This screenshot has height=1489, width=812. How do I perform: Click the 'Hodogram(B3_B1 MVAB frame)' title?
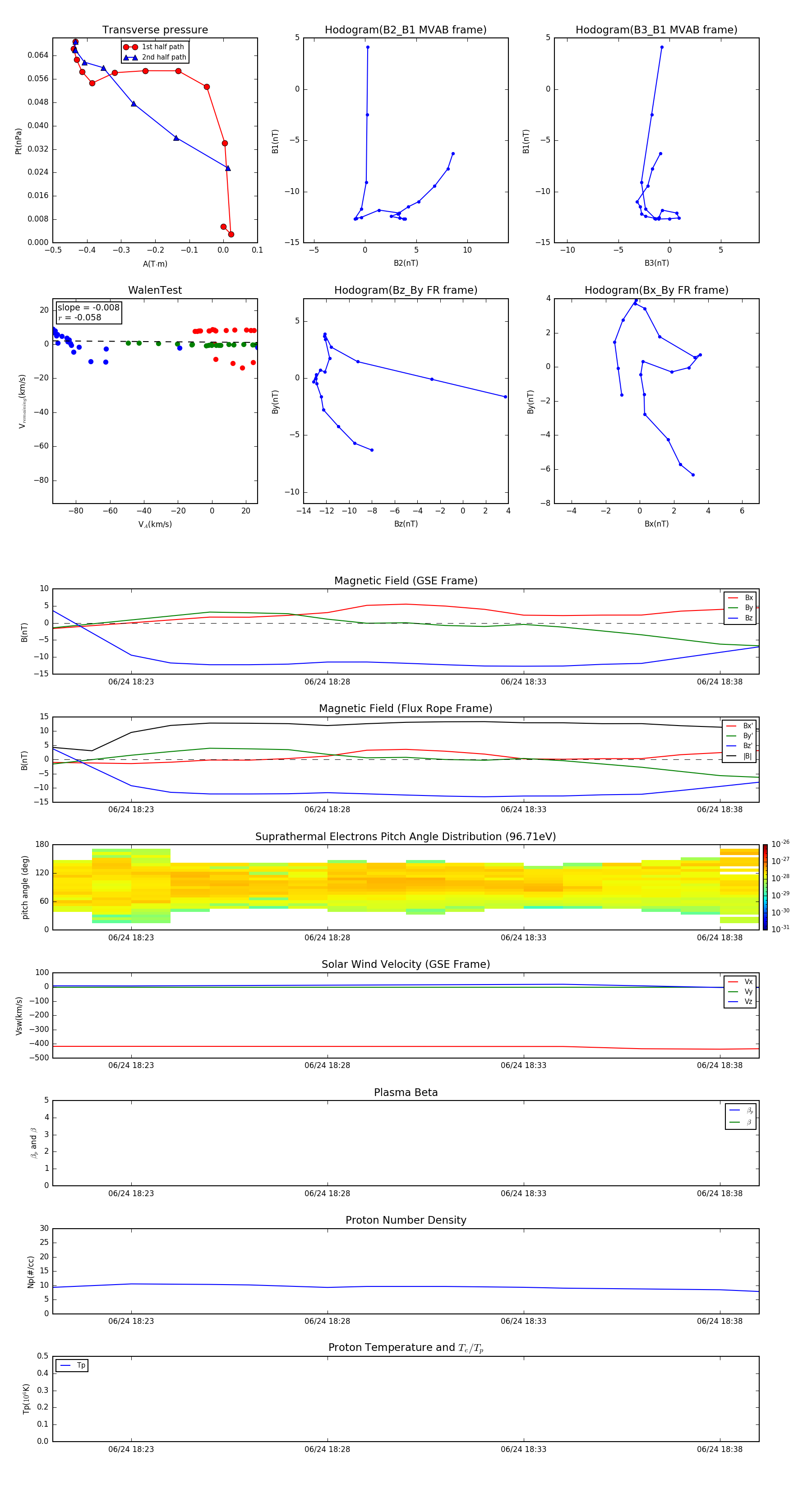(x=656, y=30)
